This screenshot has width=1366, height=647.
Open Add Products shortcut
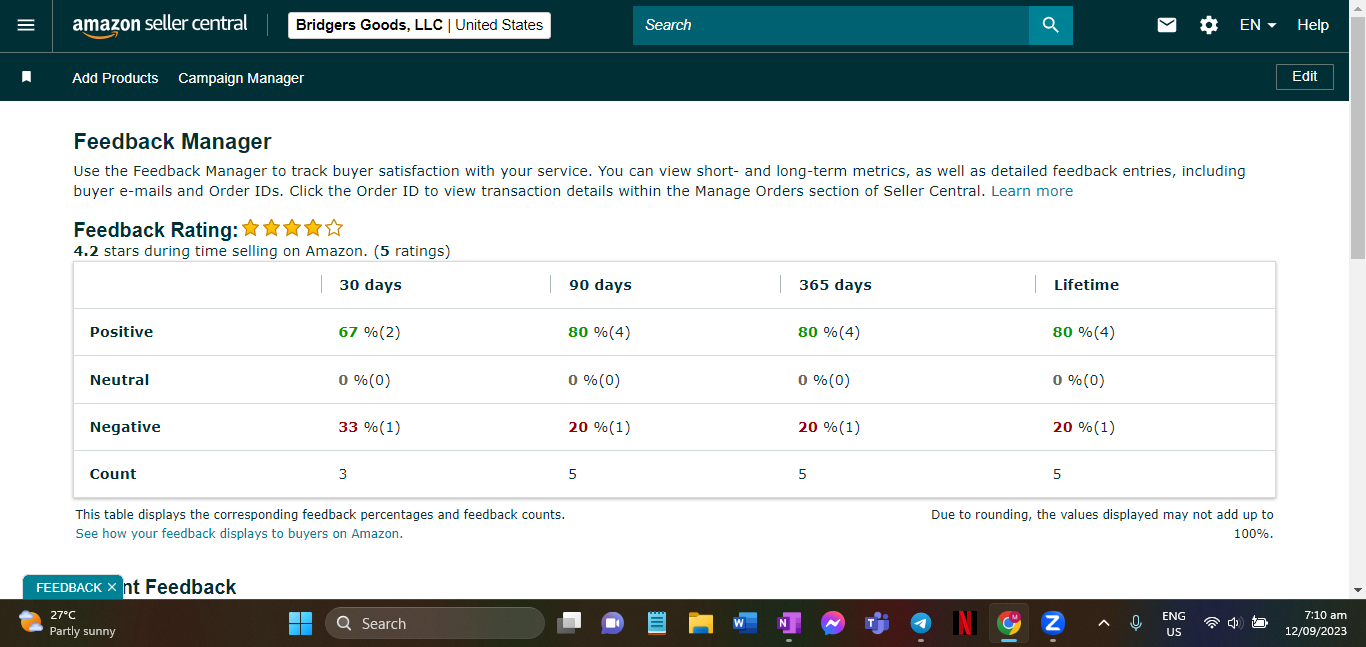click(115, 78)
